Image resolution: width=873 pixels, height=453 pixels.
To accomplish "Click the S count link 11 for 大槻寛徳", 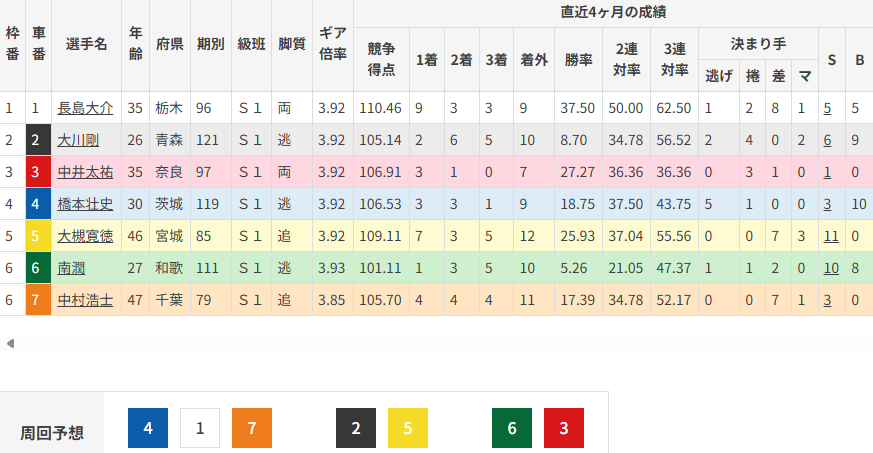I will tap(831, 236).
